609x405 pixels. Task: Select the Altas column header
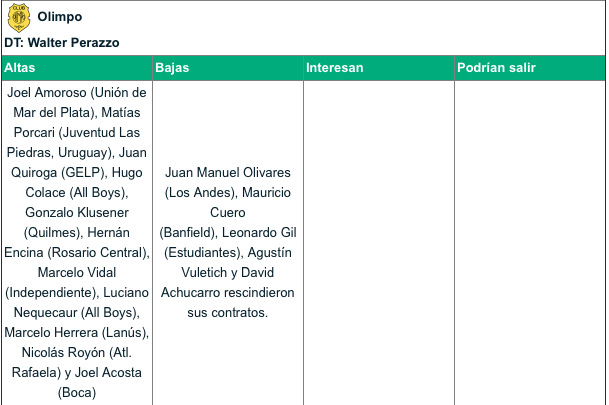point(77,68)
